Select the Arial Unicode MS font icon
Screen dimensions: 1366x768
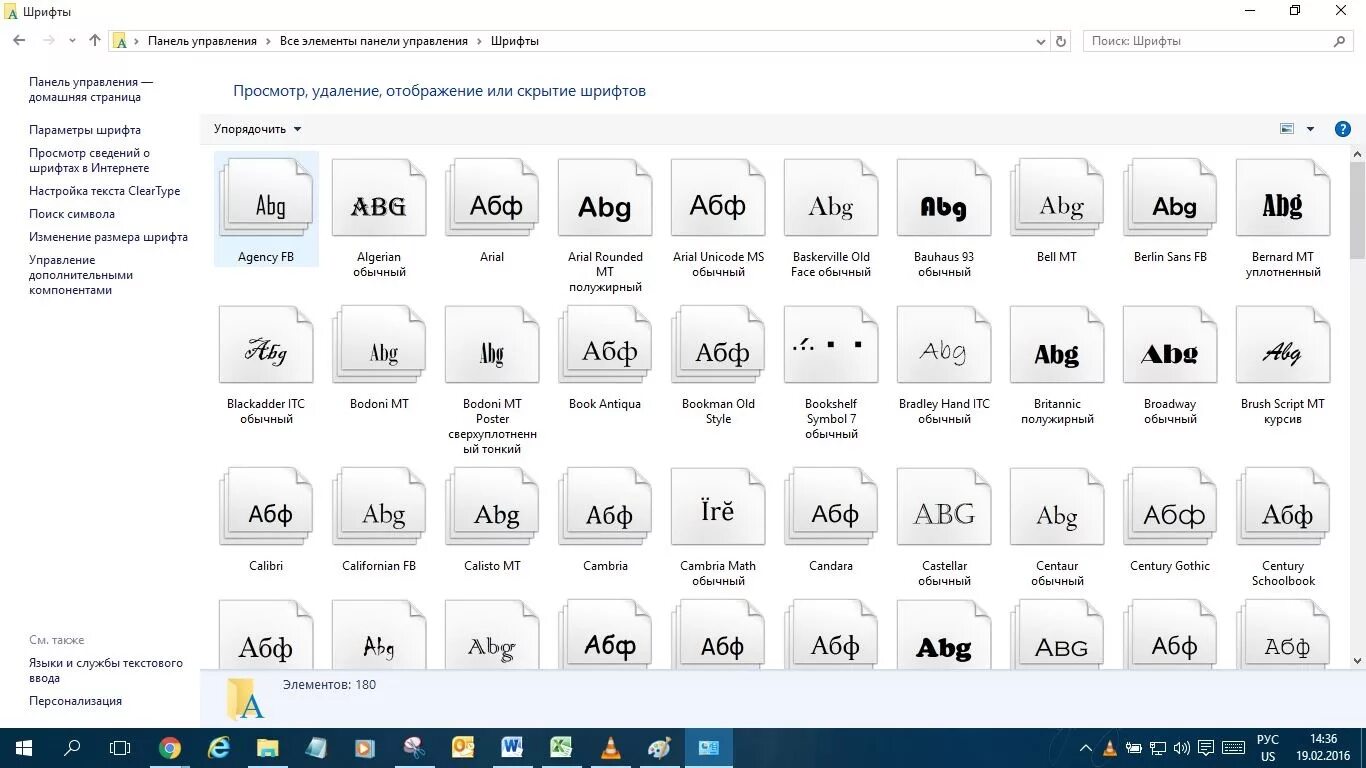[718, 197]
